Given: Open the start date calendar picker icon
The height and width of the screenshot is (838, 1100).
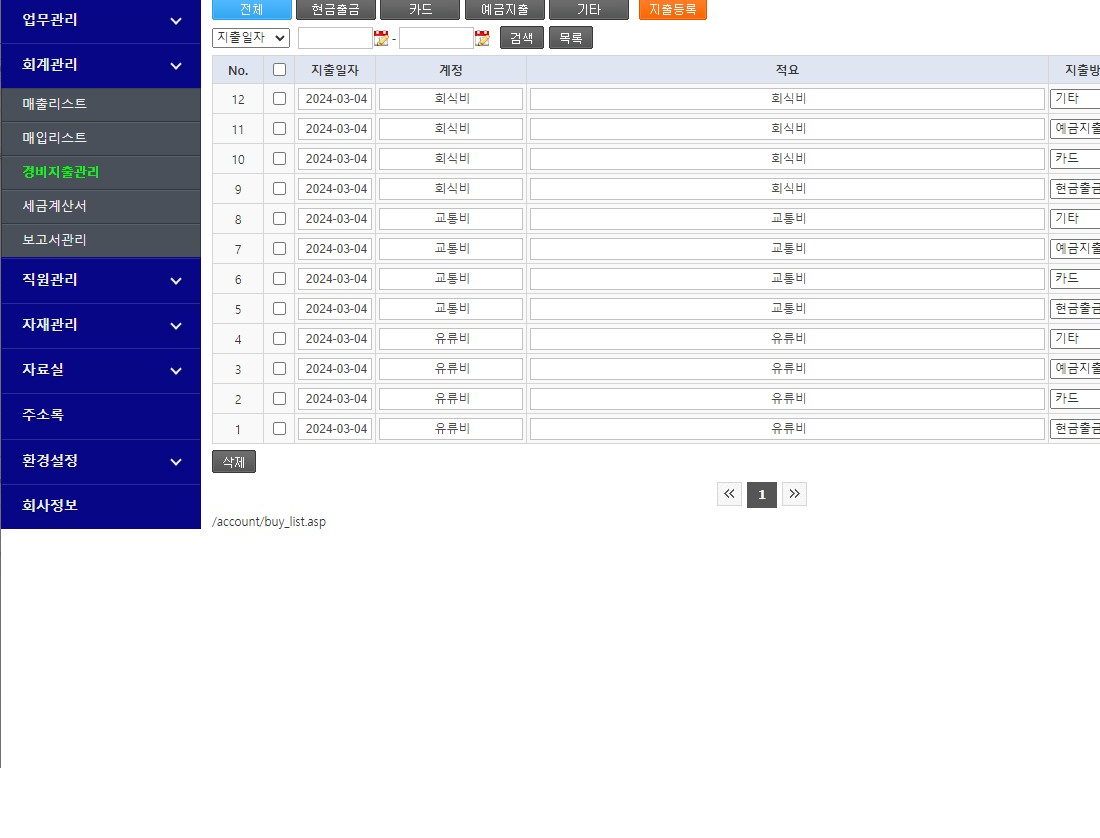Looking at the screenshot, I should [381, 38].
